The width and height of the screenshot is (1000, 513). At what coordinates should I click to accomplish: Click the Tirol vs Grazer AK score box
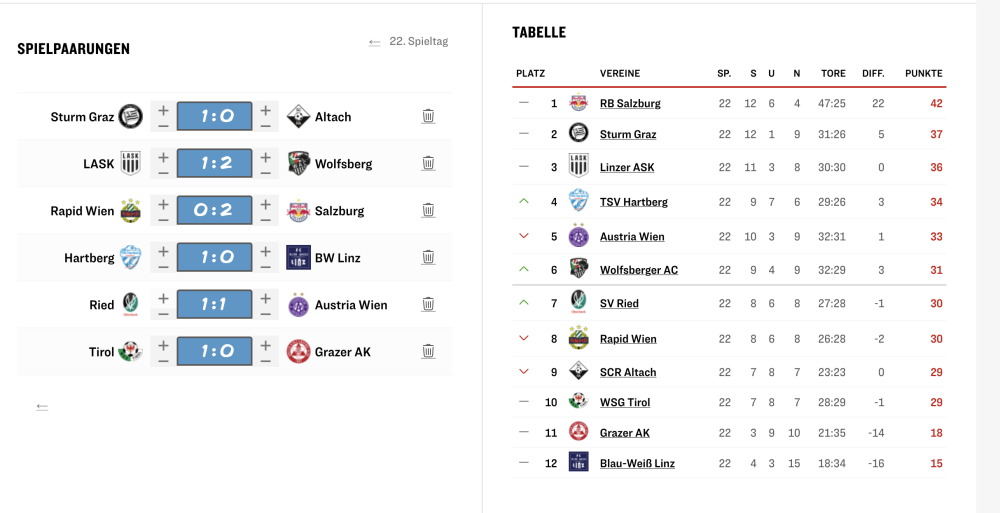point(214,351)
